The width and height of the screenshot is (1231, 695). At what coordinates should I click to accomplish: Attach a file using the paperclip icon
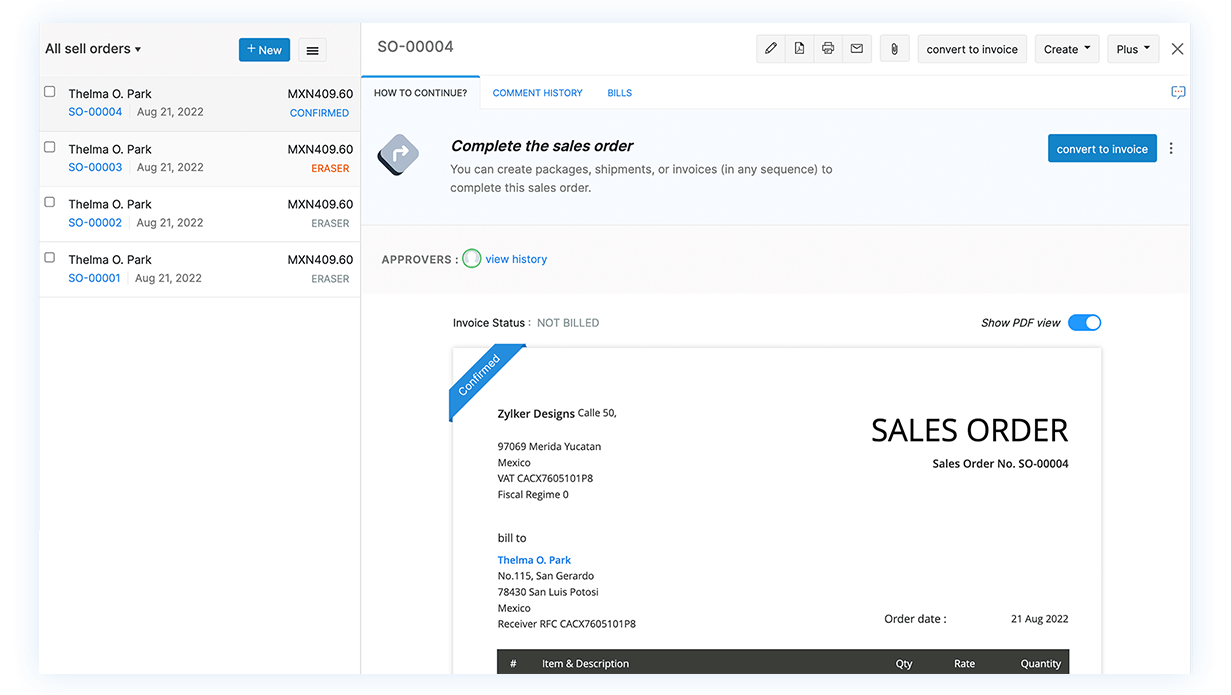point(893,48)
